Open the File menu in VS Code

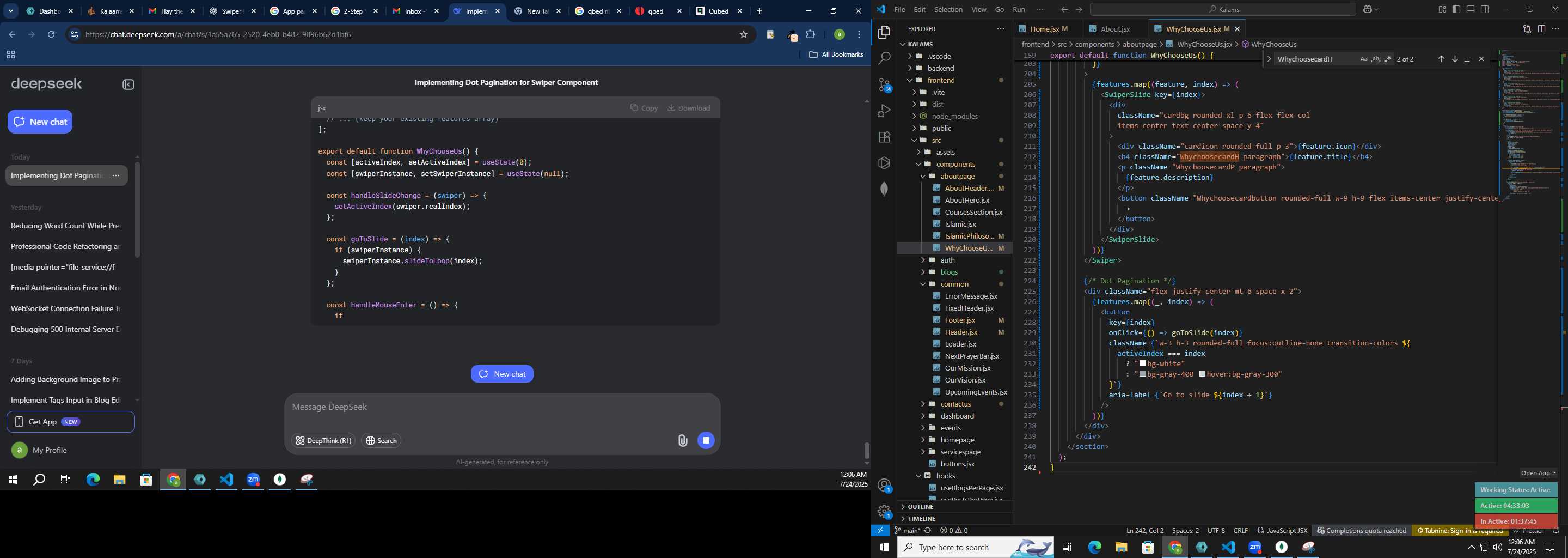899,10
